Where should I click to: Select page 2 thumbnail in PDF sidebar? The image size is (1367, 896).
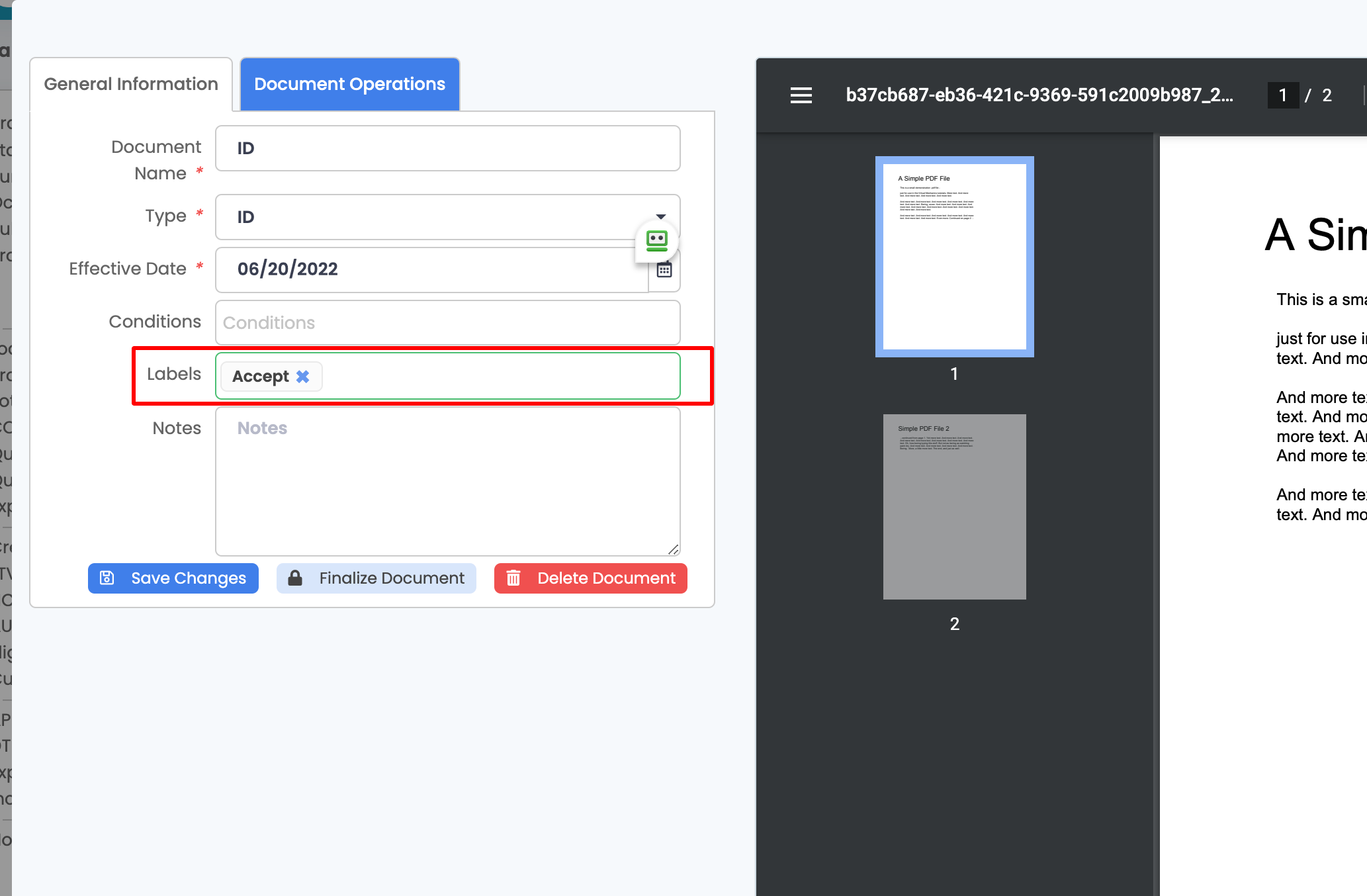[954, 507]
